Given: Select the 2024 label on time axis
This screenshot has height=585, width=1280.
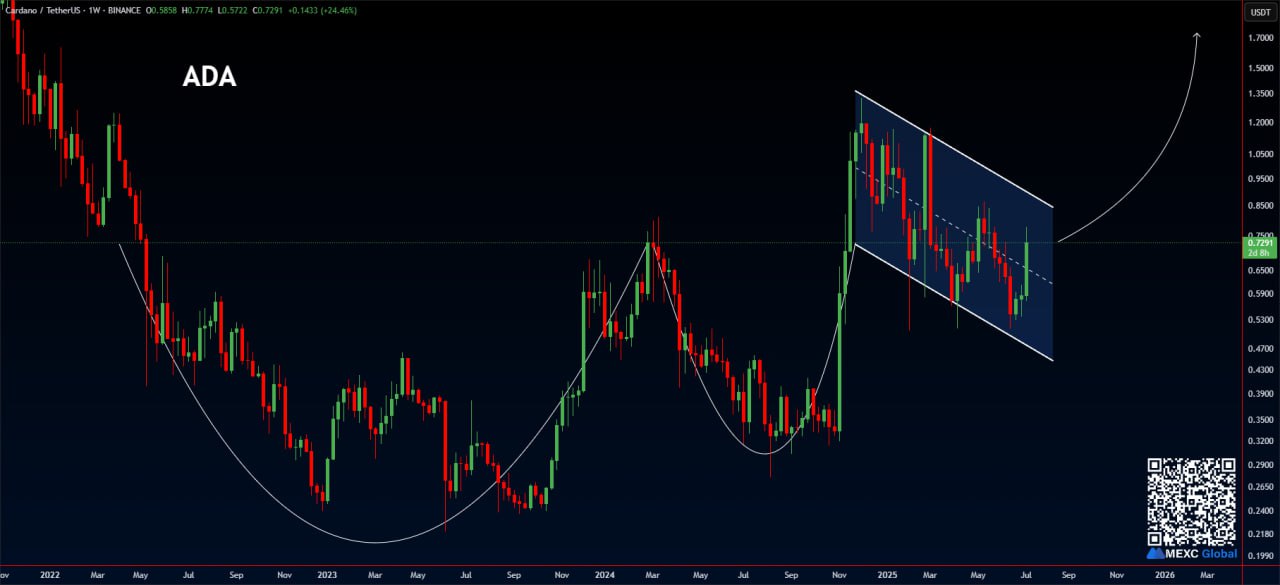Looking at the screenshot, I should pos(603,576).
